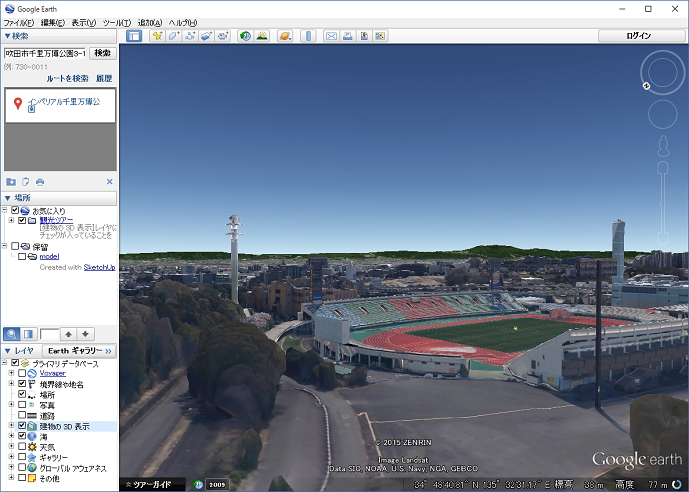Click the search address input field

(x=45, y=53)
